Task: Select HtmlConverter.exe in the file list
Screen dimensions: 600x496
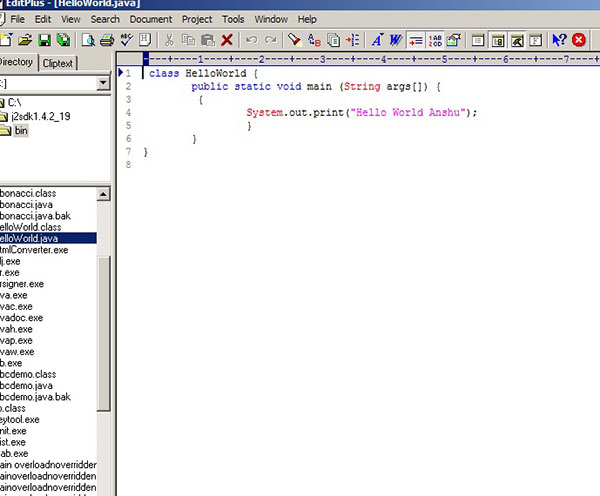Action: click(x=34, y=250)
